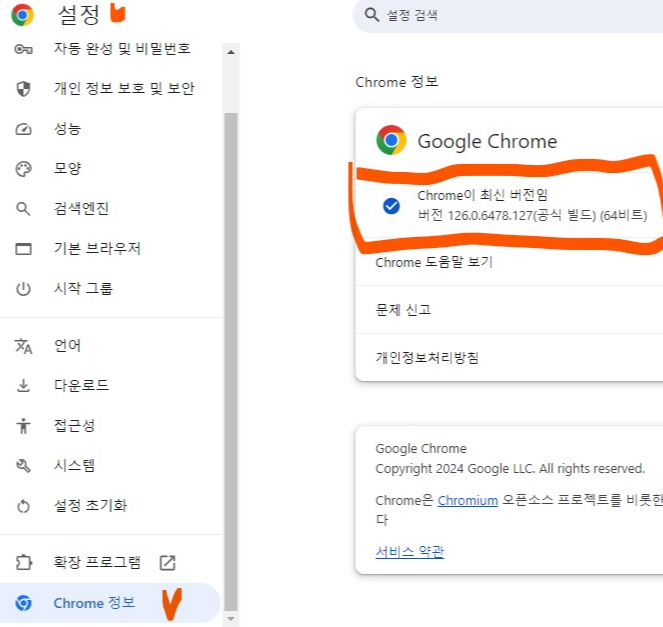Click the speedometer icon for 성능

click(23, 129)
